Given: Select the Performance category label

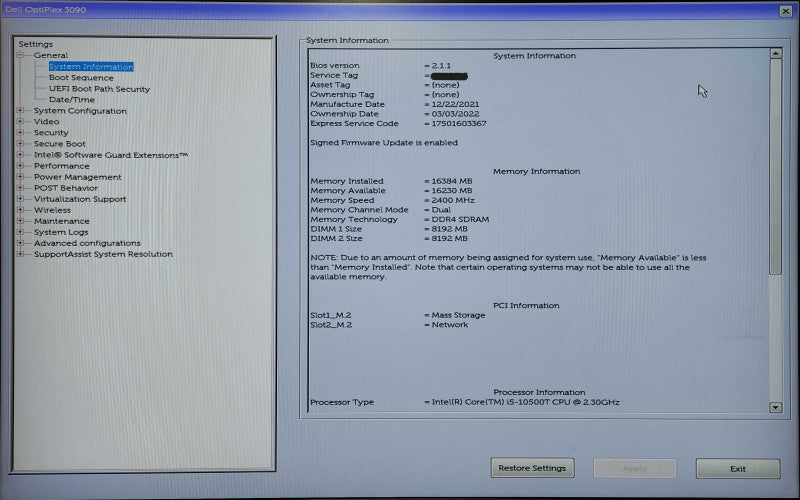Looking at the screenshot, I should tap(61, 166).
